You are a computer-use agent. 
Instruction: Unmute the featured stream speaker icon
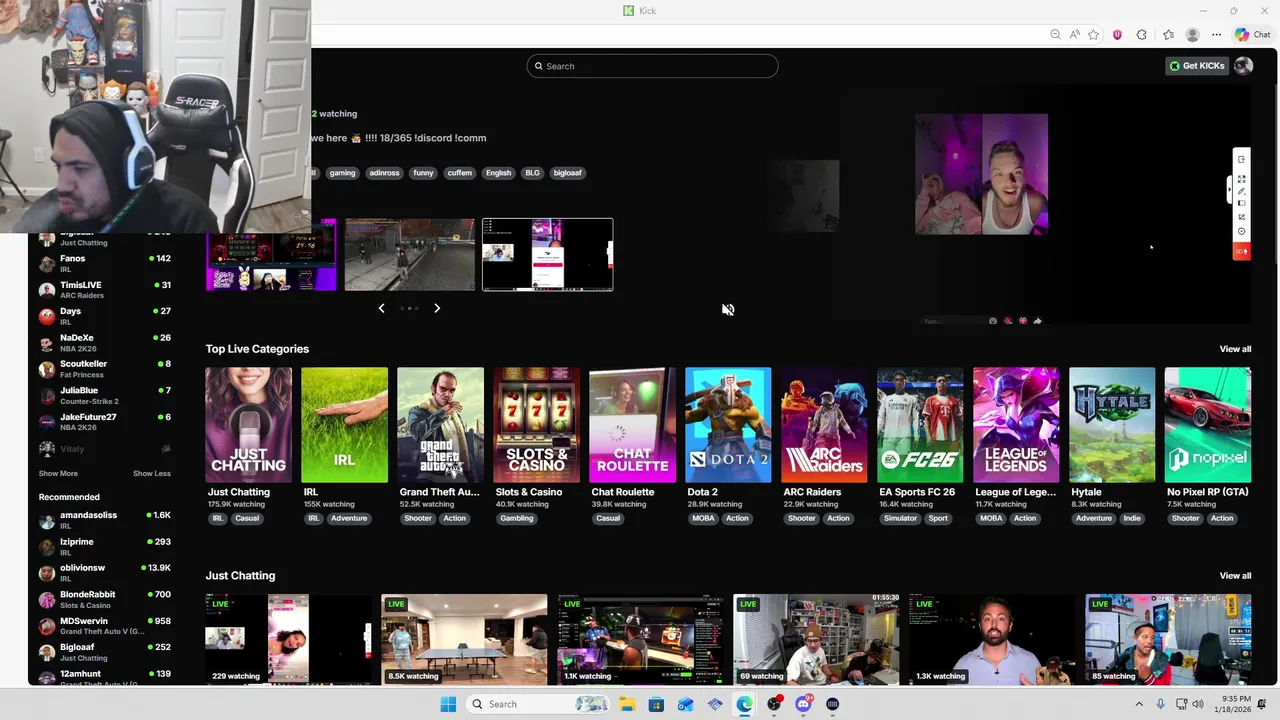(728, 310)
